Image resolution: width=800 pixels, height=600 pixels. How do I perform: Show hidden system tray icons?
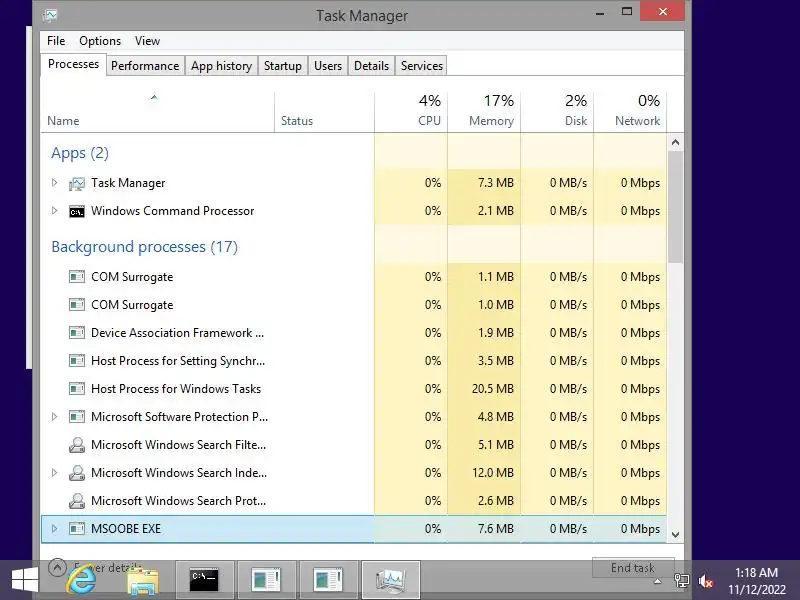pyautogui.click(x=658, y=581)
